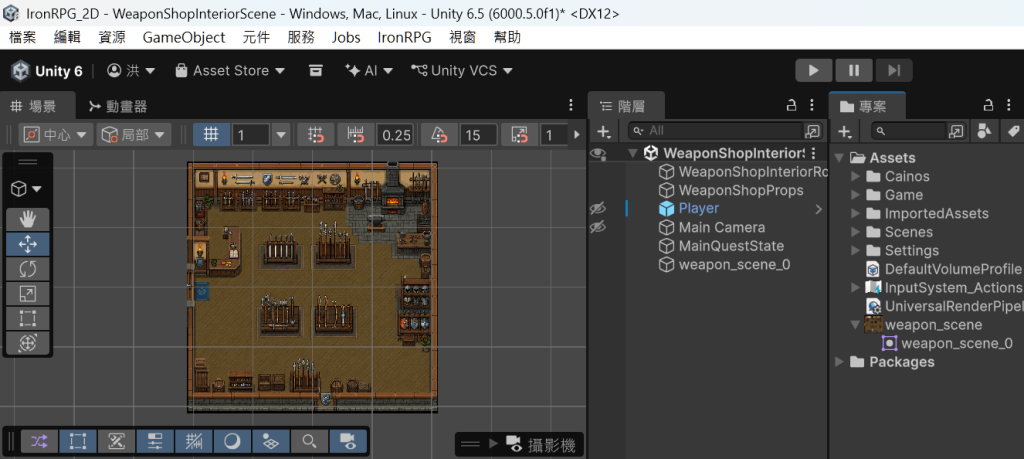Screen dimensions: 1024x459
Task: Click the rotation snap angle icon
Action: (x=440, y=135)
